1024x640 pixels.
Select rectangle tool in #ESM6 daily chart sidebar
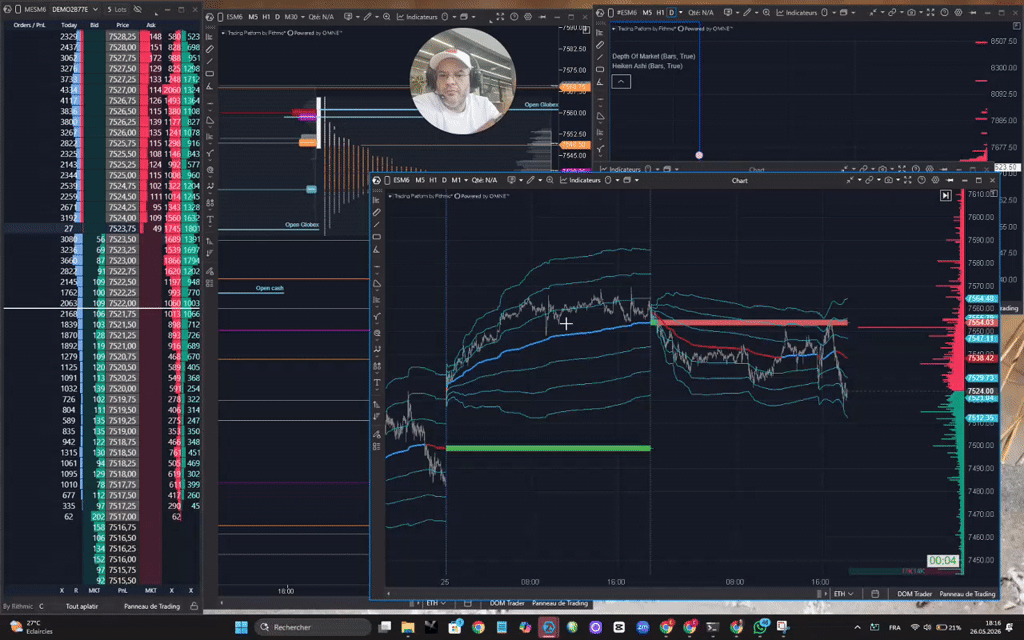(x=600, y=69)
